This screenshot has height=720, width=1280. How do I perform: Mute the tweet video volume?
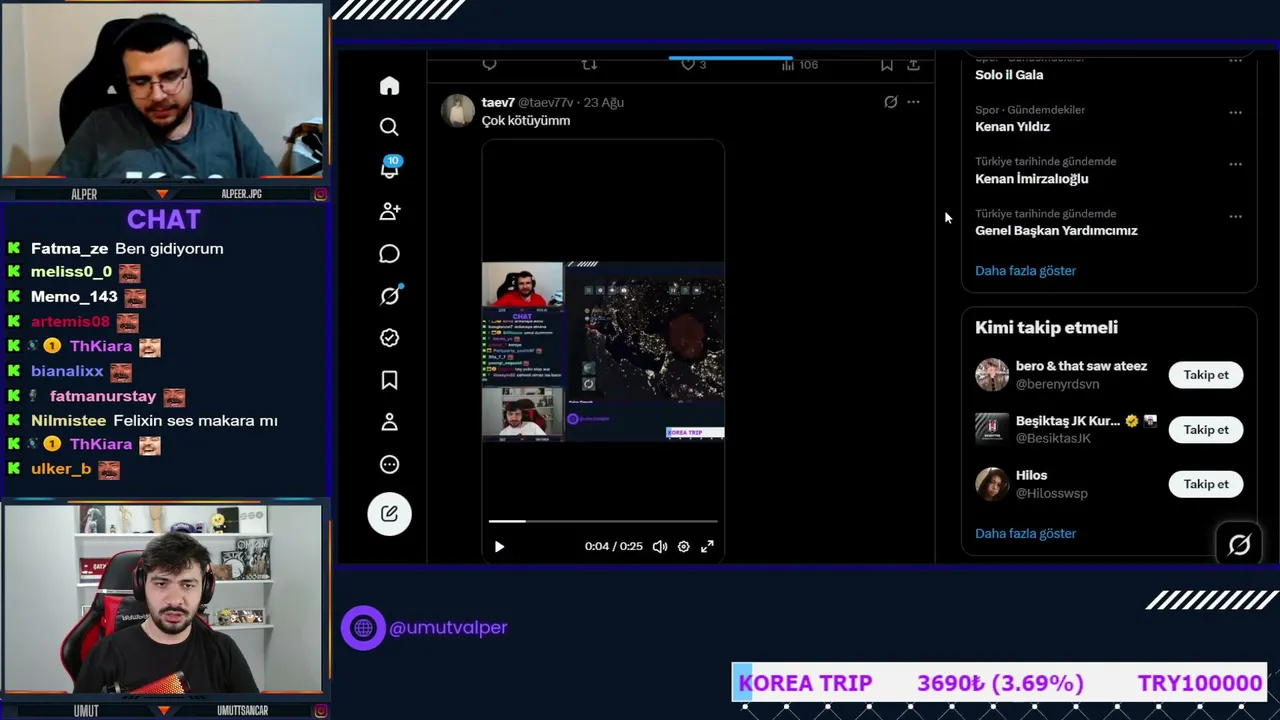(x=660, y=547)
